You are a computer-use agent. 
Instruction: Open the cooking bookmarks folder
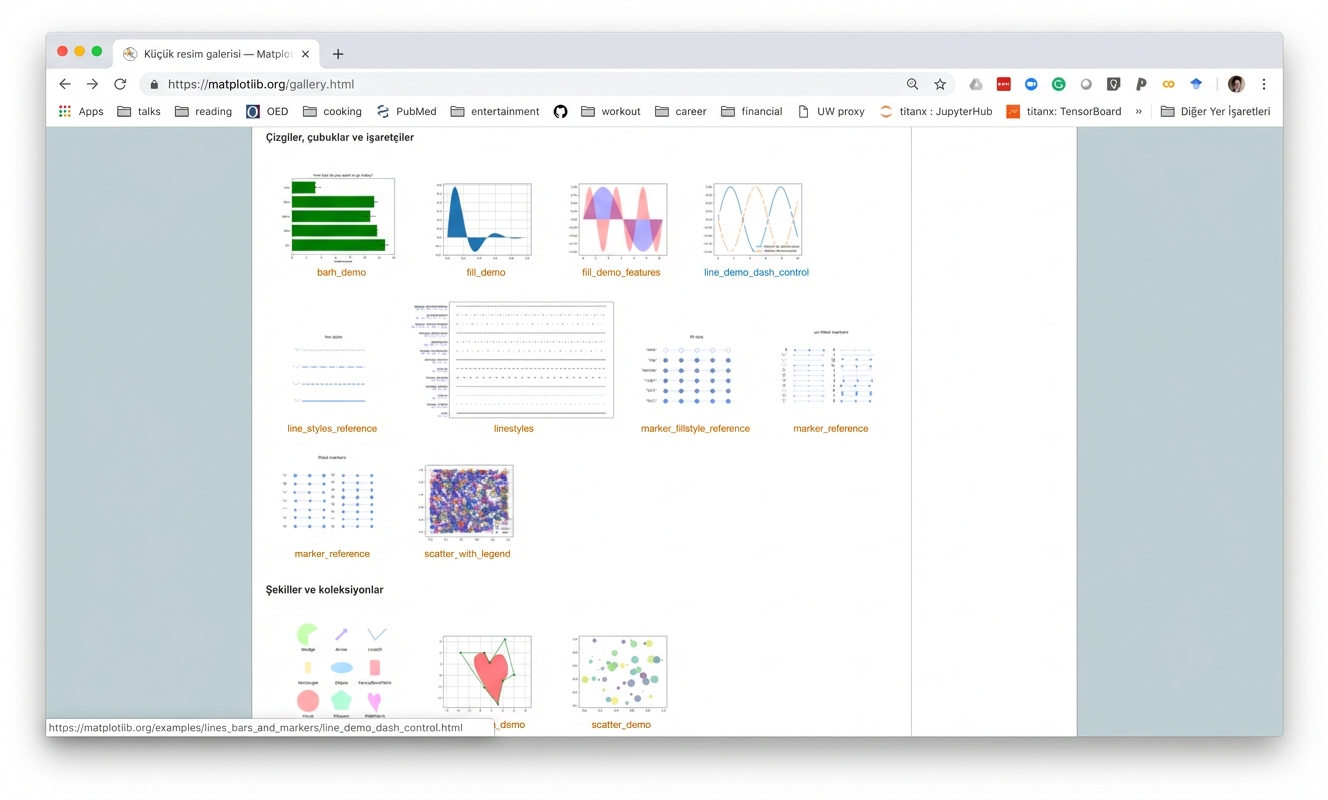point(332,112)
